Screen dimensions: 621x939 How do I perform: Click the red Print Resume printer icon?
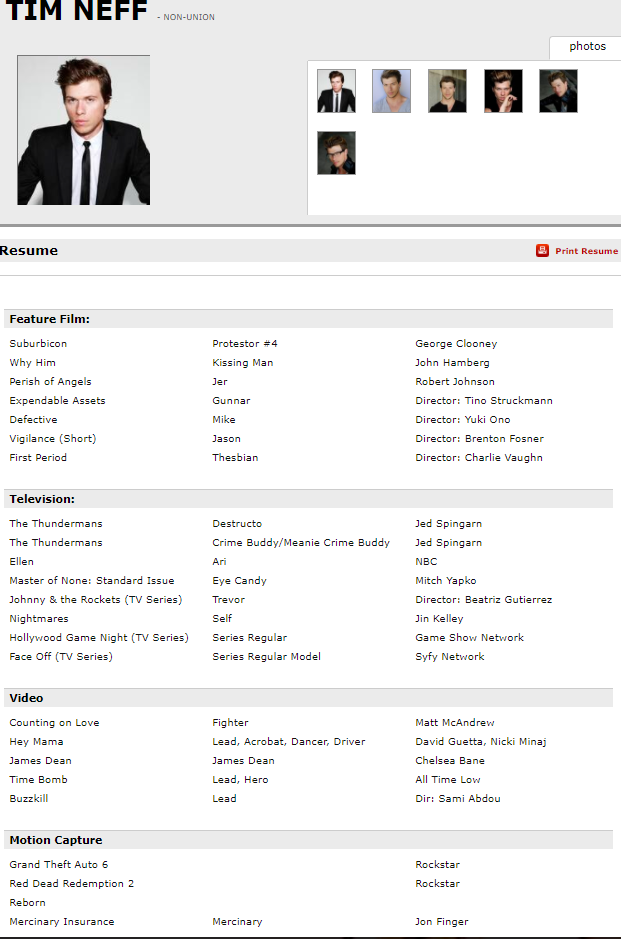(x=542, y=251)
